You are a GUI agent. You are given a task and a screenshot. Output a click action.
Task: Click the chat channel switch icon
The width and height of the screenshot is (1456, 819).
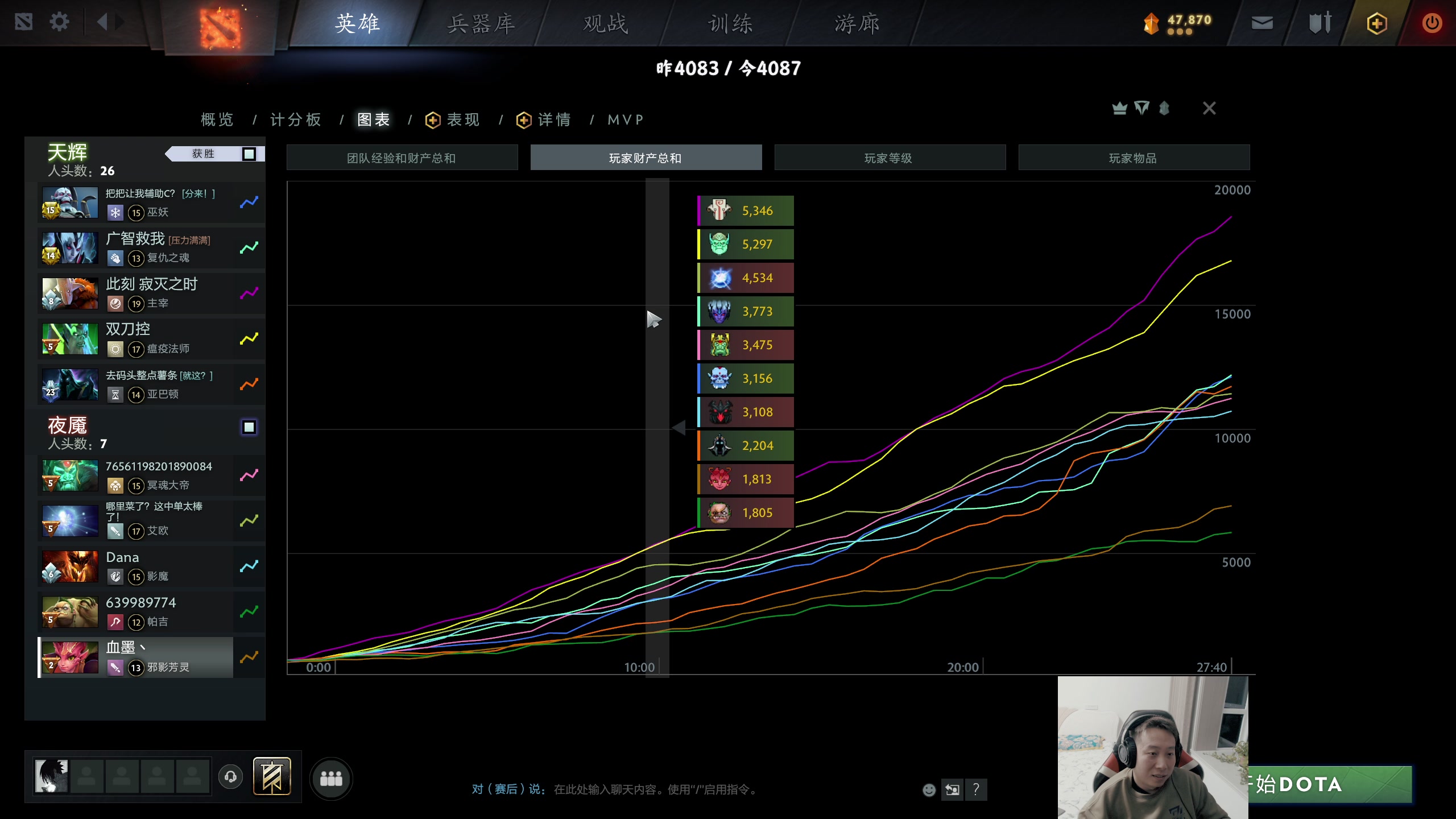point(952,789)
